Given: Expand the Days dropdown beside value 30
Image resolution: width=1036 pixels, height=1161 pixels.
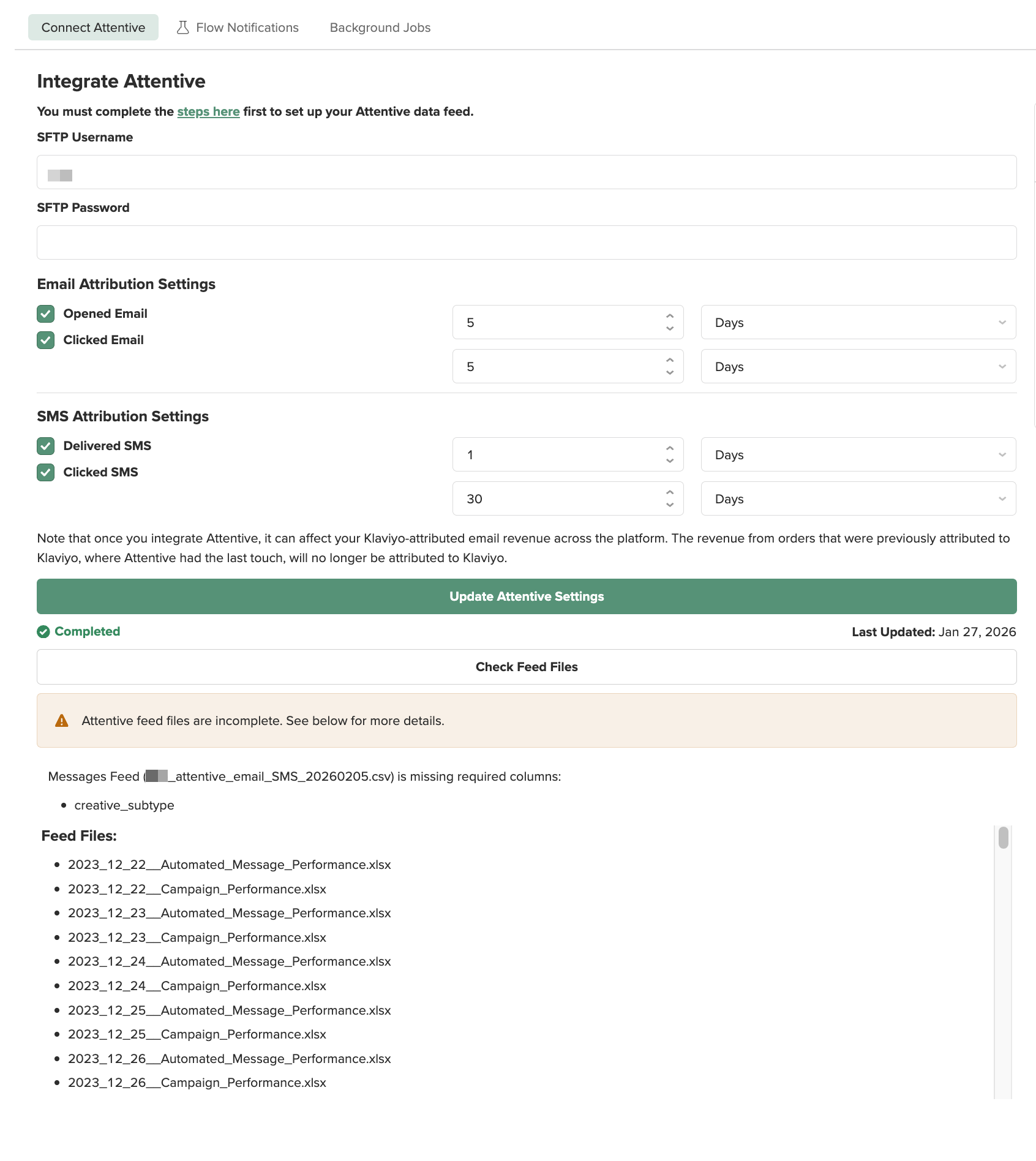Looking at the screenshot, I should [858, 499].
